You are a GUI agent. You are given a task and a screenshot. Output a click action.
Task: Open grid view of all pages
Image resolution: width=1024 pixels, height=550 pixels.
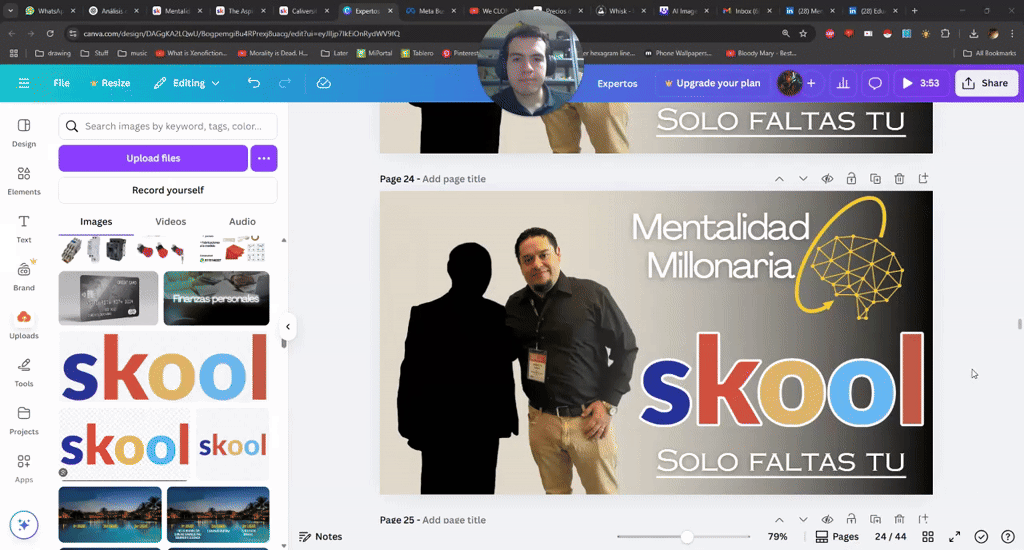pos(927,537)
